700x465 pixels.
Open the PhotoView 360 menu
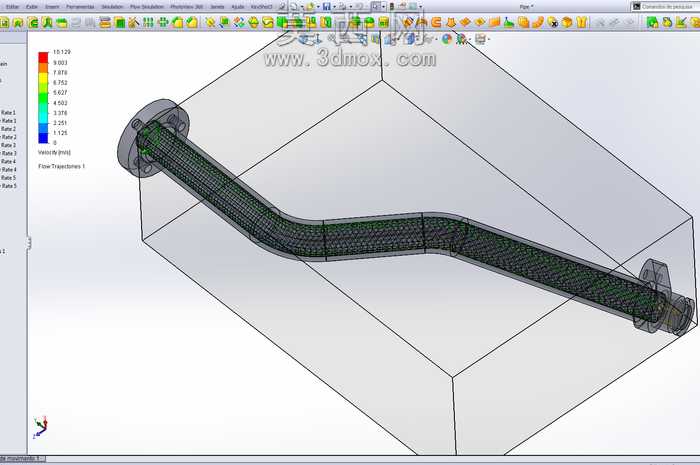click(187, 7)
